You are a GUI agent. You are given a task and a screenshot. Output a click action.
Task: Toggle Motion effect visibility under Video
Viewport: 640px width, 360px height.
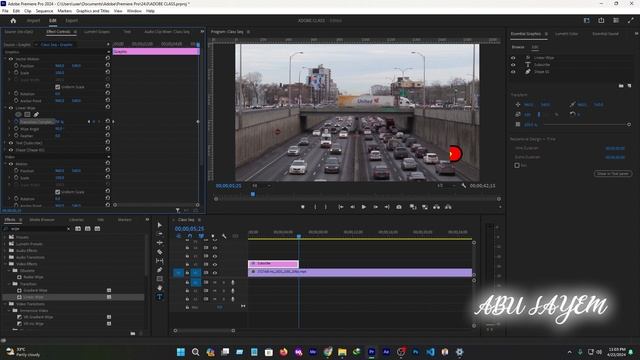(11, 164)
